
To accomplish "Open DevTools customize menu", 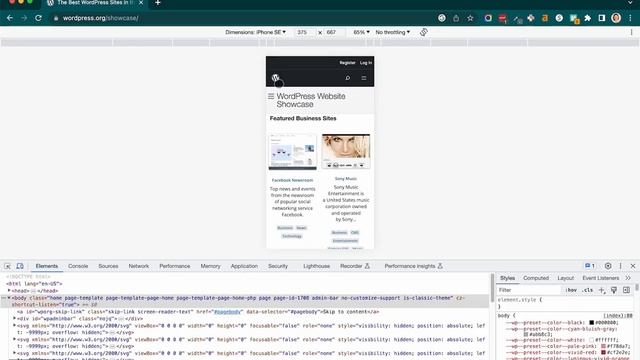I will tap(620, 266).
